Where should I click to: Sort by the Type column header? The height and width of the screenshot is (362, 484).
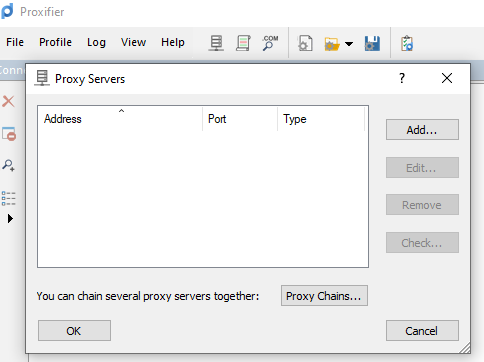click(321, 119)
